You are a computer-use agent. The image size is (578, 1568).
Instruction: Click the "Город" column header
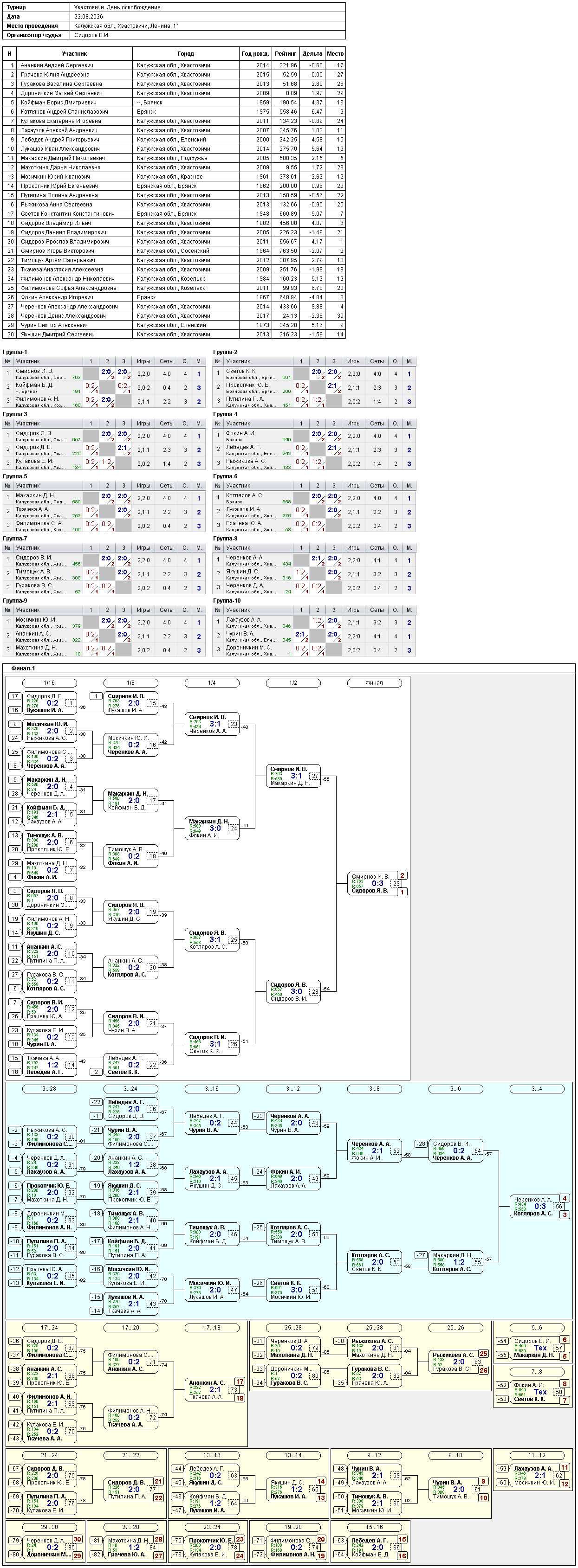pyautogui.click(x=186, y=53)
